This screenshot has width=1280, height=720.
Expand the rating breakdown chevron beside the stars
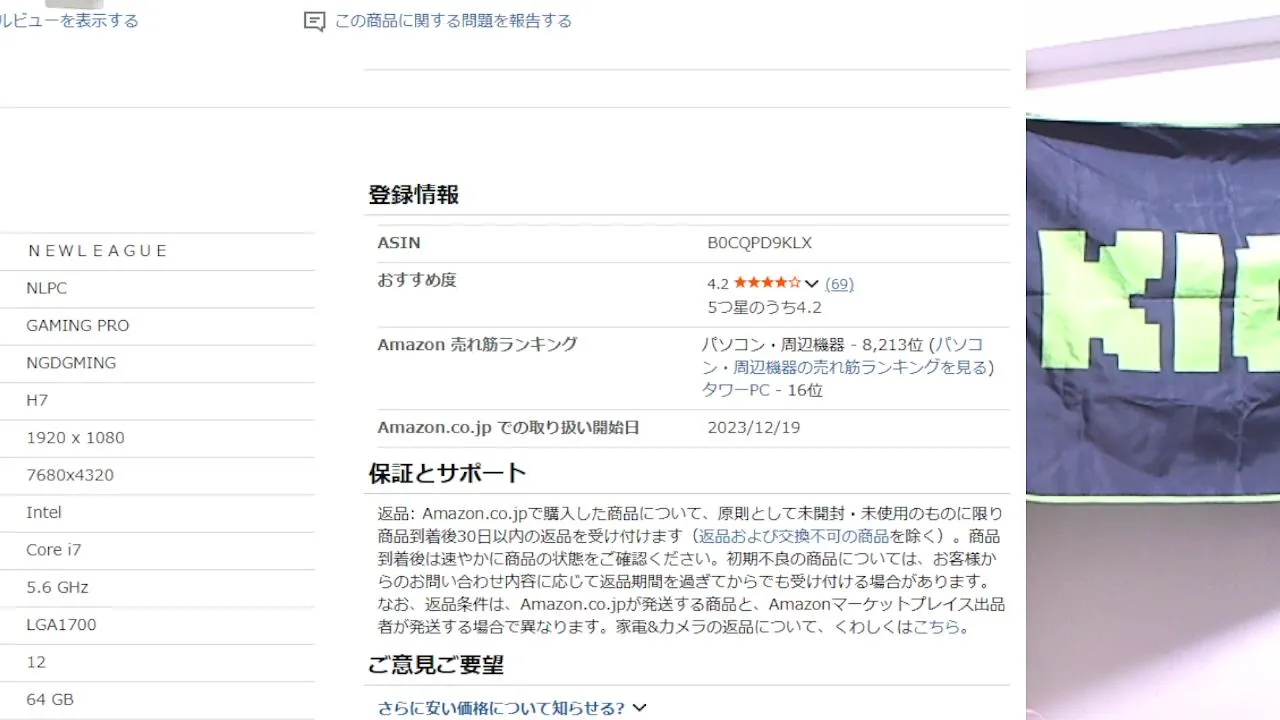812,284
